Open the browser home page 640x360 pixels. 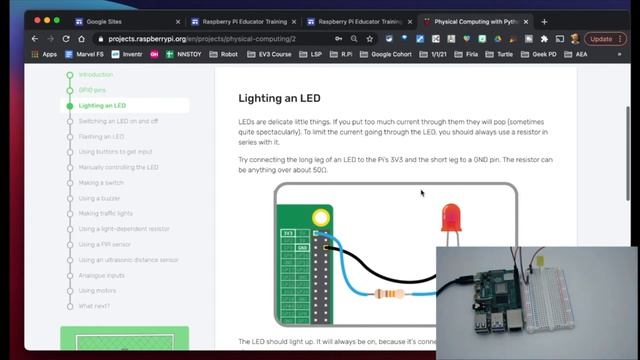[x=82, y=39]
